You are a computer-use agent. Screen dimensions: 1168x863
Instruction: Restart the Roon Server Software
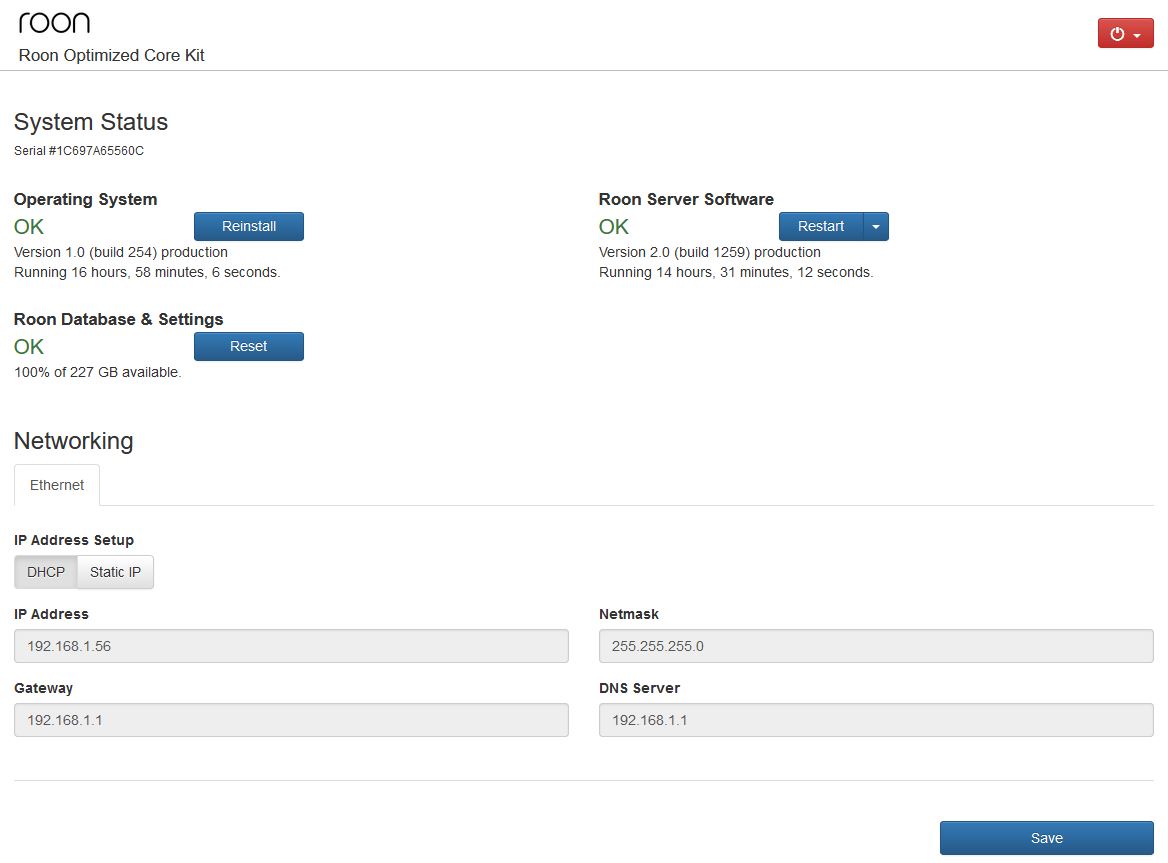click(x=820, y=226)
